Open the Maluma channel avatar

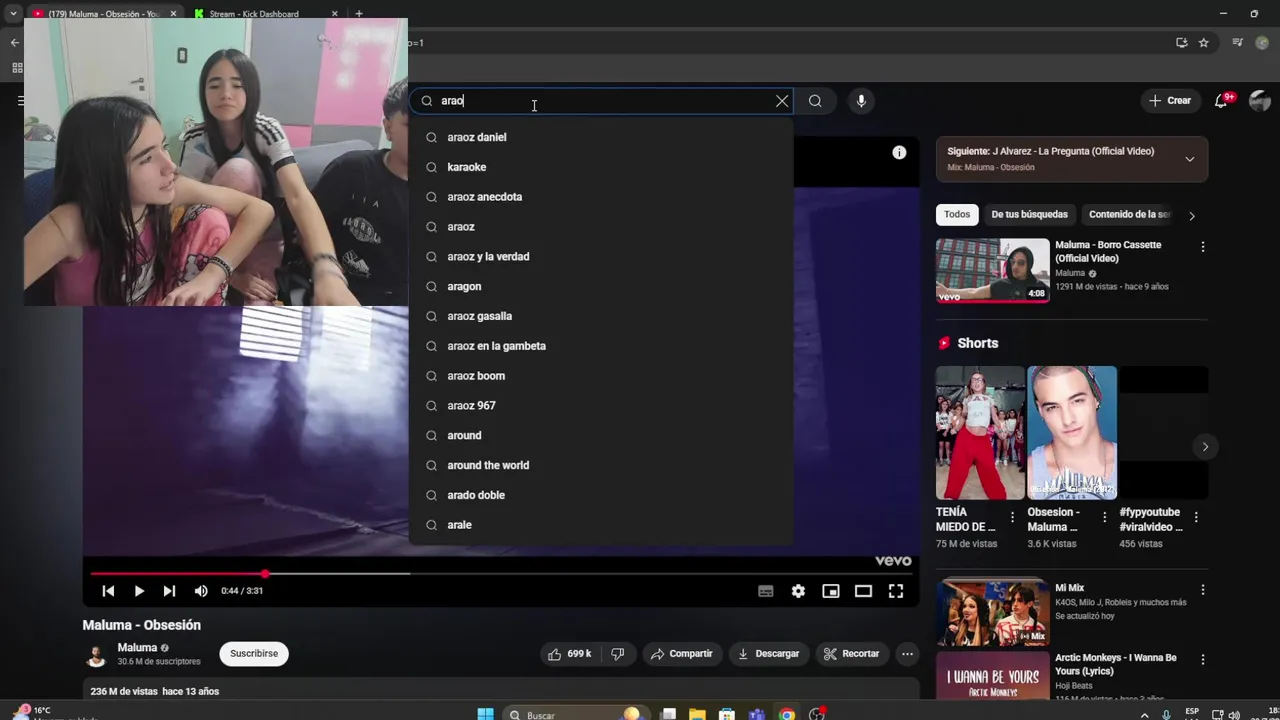click(96, 655)
